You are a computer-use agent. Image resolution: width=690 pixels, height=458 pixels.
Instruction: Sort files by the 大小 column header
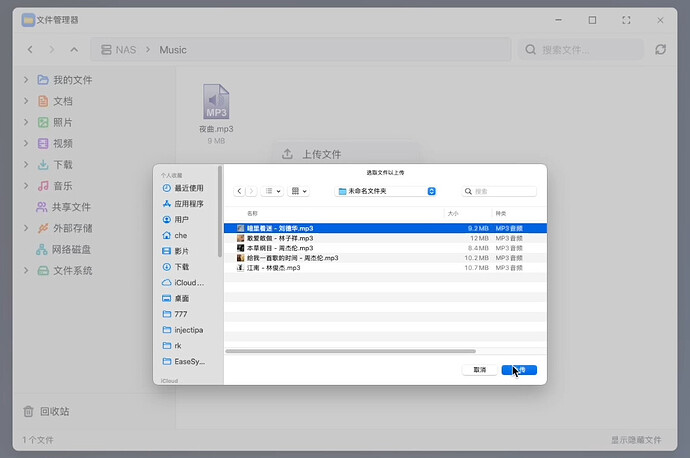point(453,213)
